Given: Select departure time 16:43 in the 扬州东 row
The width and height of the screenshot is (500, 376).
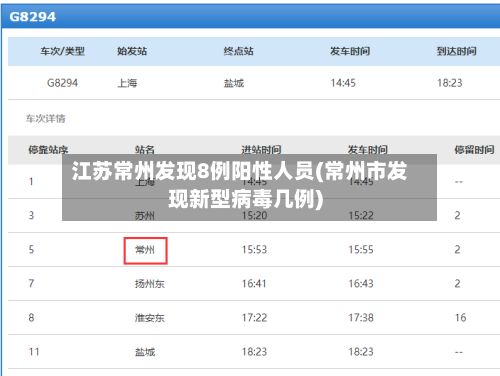Looking at the screenshot, I should 361,284.
